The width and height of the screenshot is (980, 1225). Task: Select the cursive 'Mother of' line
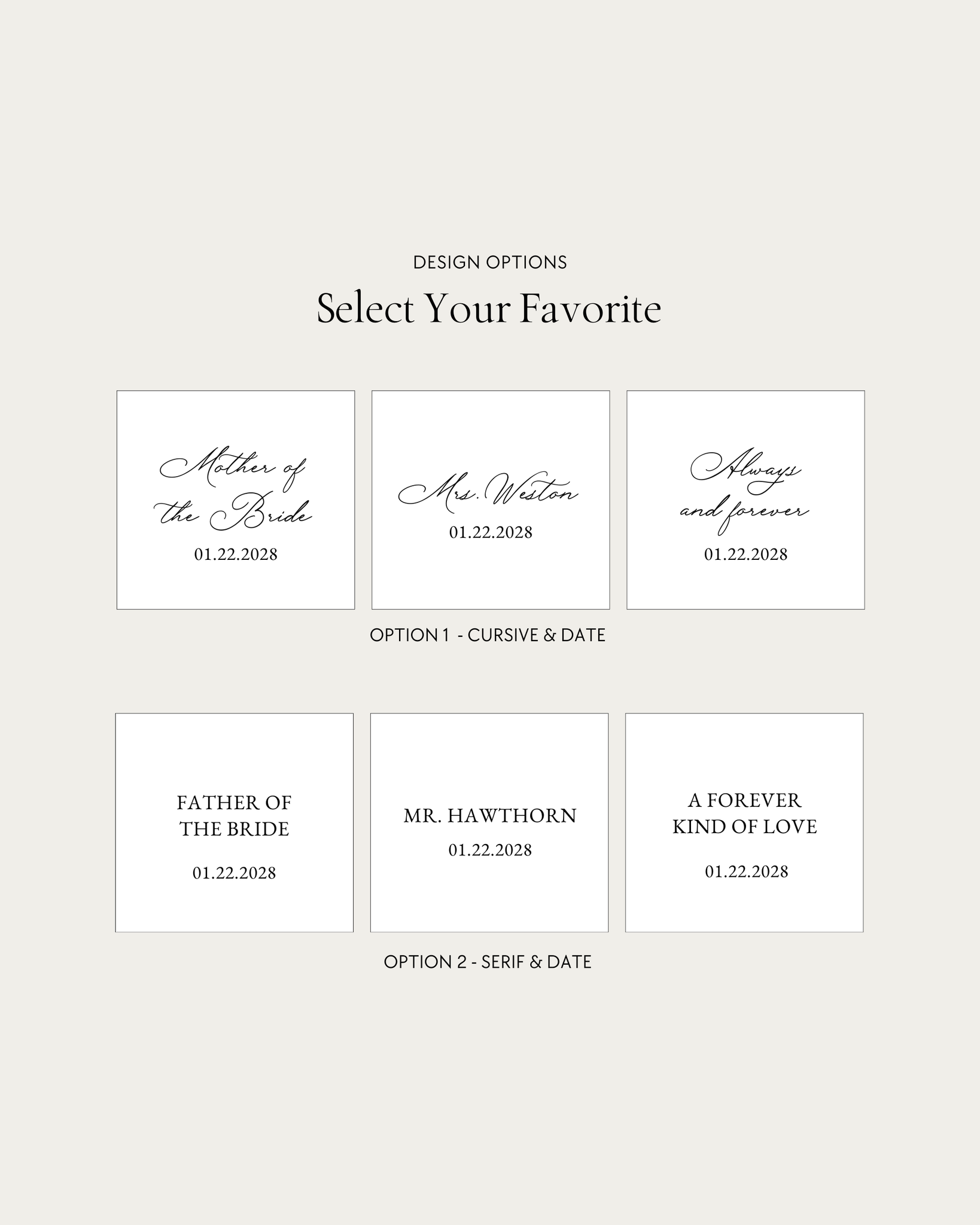(x=233, y=468)
